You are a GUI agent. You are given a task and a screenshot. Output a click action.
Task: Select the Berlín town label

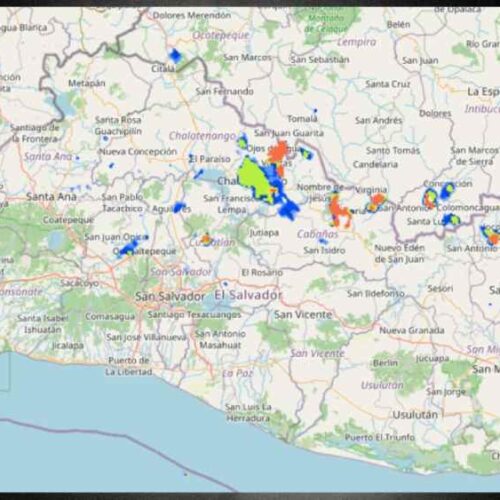[385, 363]
